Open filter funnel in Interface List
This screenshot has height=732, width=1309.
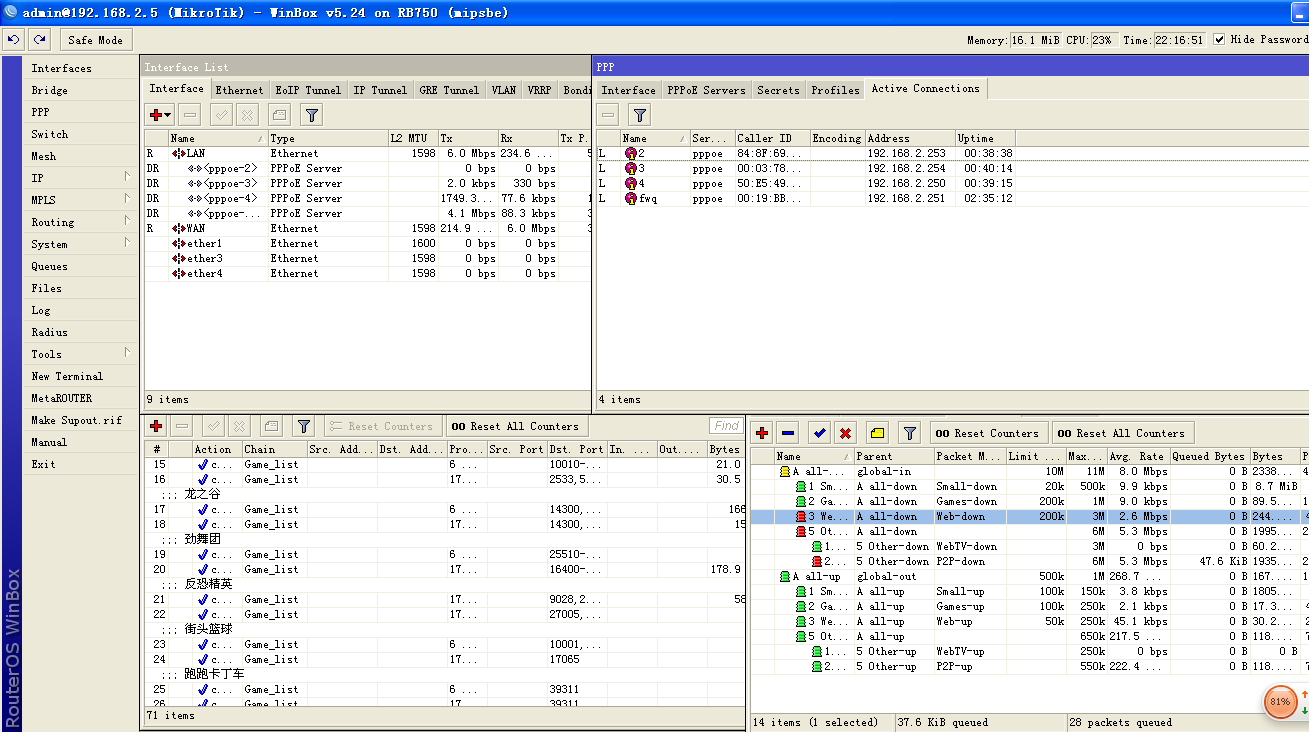[x=312, y=115]
